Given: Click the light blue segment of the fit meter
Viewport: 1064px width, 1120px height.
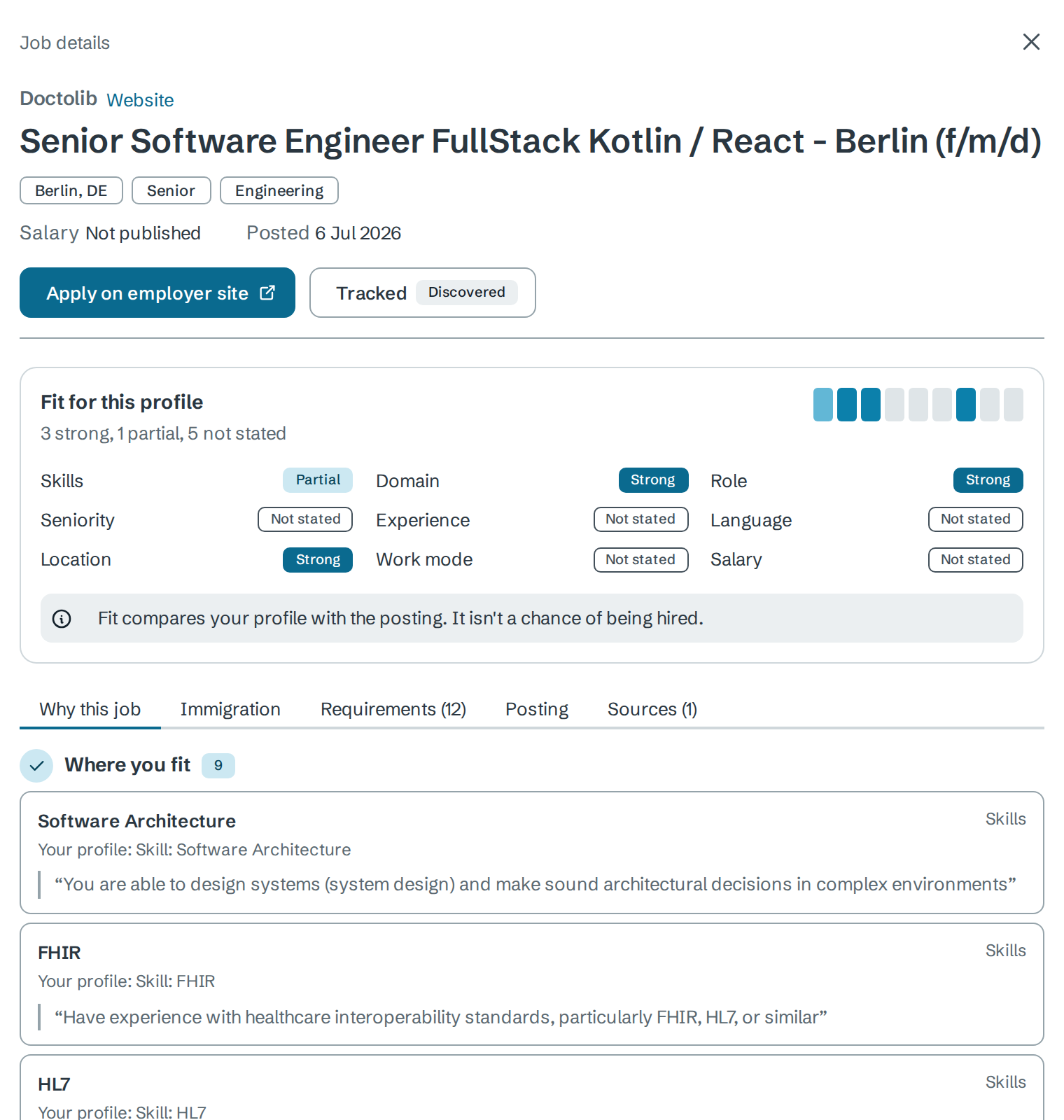Looking at the screenshot, I should (x=823, y=405).
